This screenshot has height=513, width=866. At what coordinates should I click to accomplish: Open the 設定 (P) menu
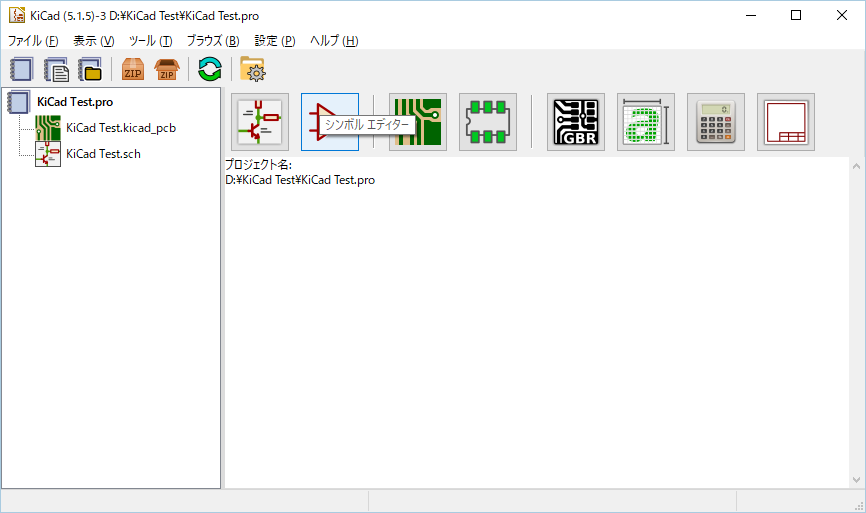(274, 41)
